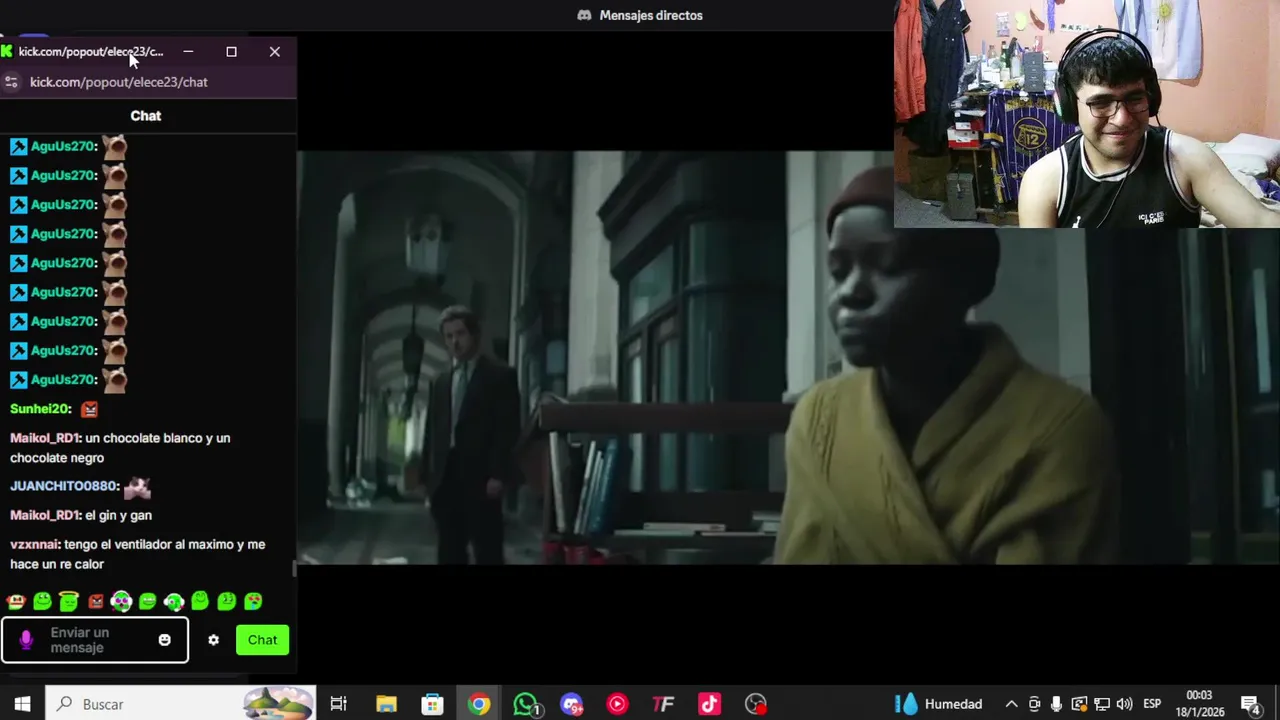Open Task View on the taskbar
The height and width of the screenshot is (720, 1280).
coord(338,704)
